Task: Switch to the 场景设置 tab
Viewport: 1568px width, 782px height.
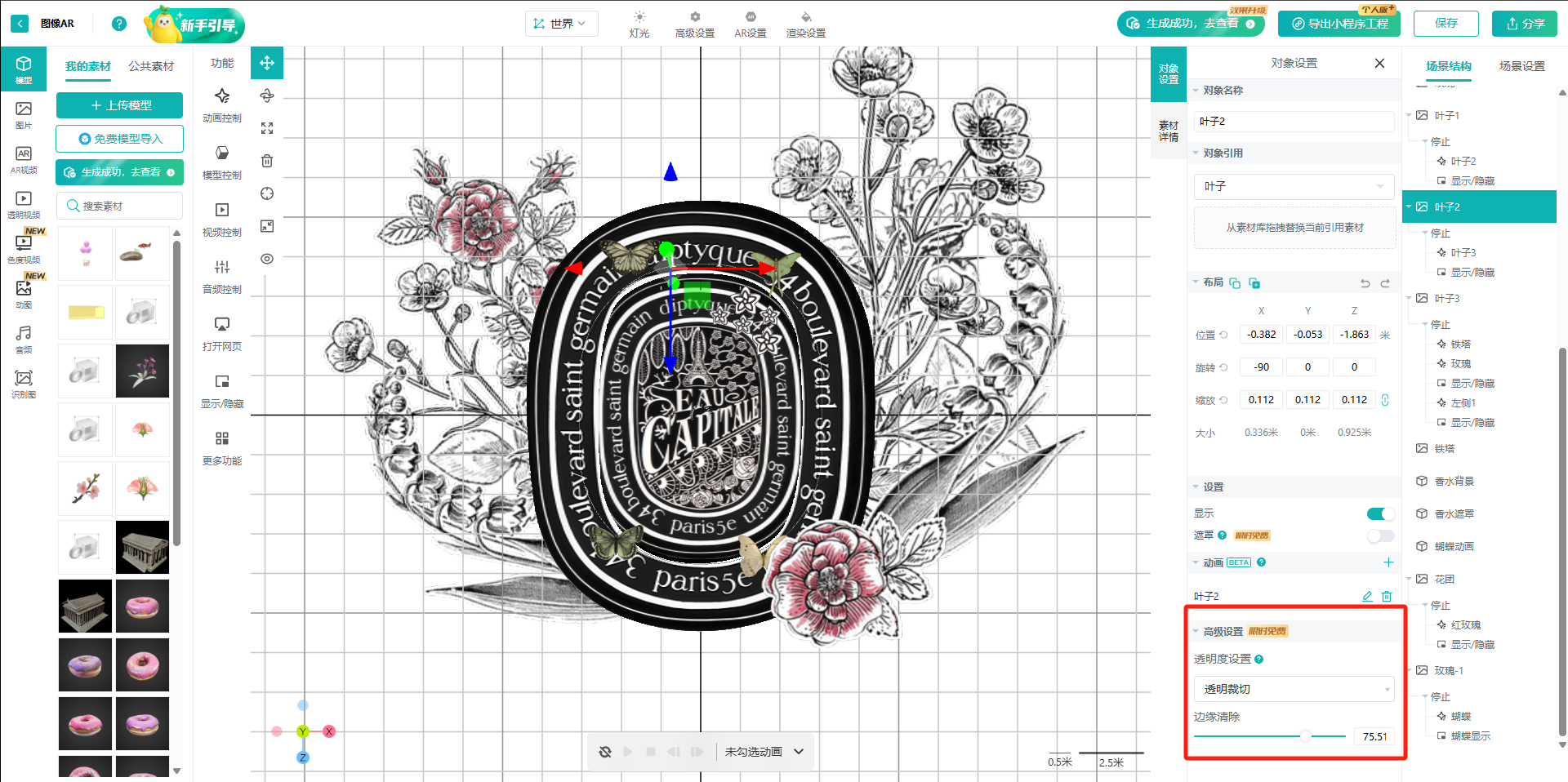Action: [x=1521, y=66]
